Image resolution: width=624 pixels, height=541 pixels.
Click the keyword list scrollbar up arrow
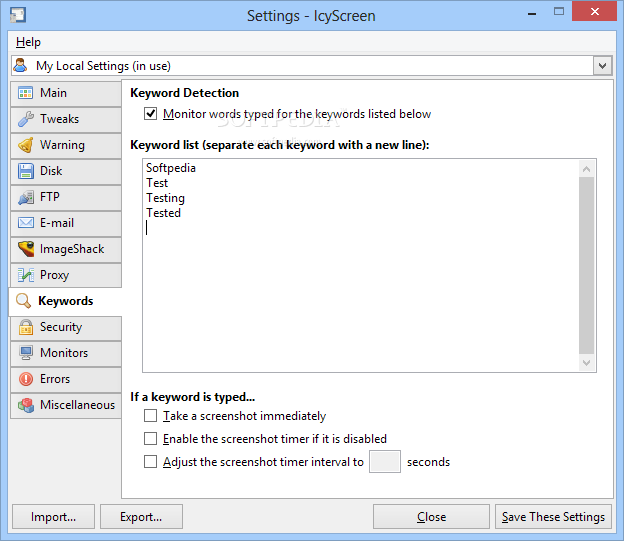click(586, 169)
